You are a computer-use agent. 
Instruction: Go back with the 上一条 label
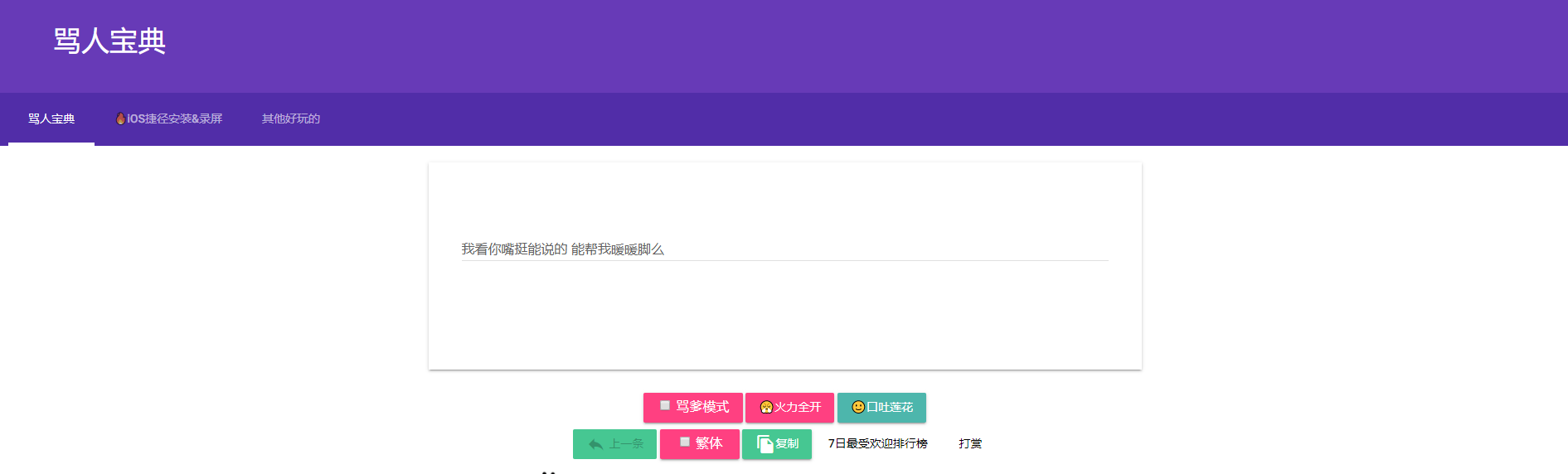[626, 444]
